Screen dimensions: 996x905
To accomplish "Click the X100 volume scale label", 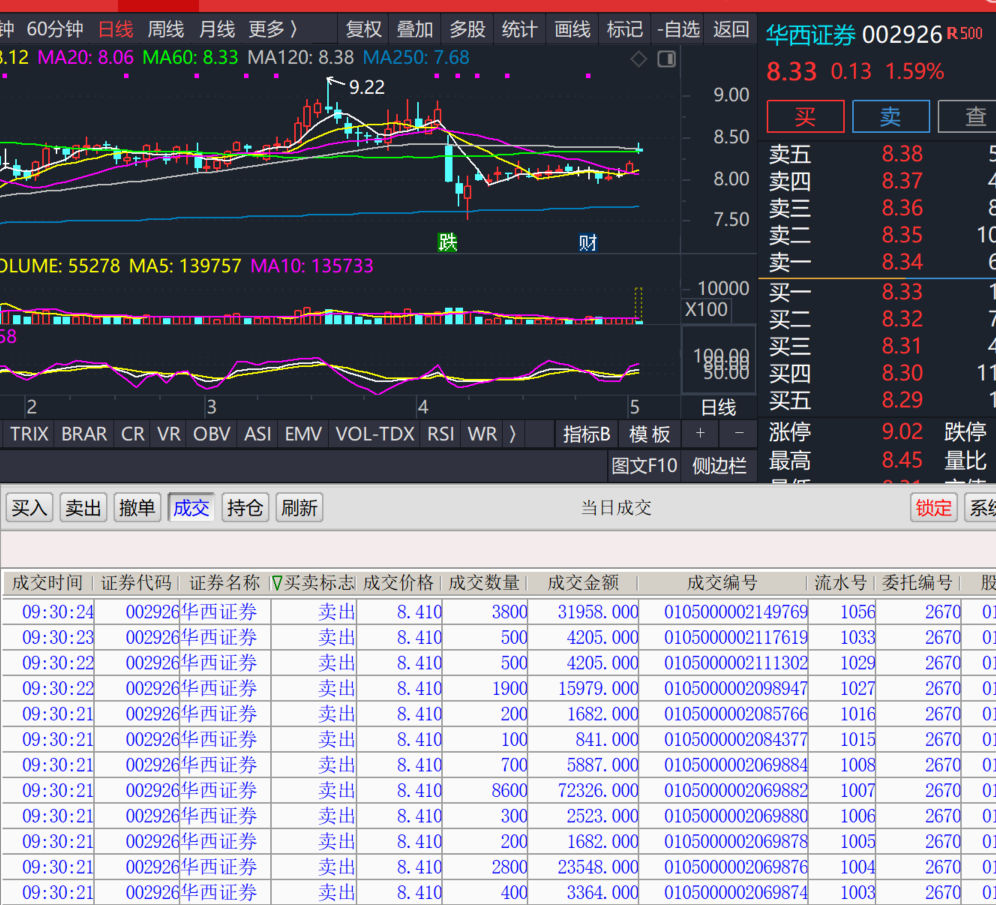I will coord(706,310).
